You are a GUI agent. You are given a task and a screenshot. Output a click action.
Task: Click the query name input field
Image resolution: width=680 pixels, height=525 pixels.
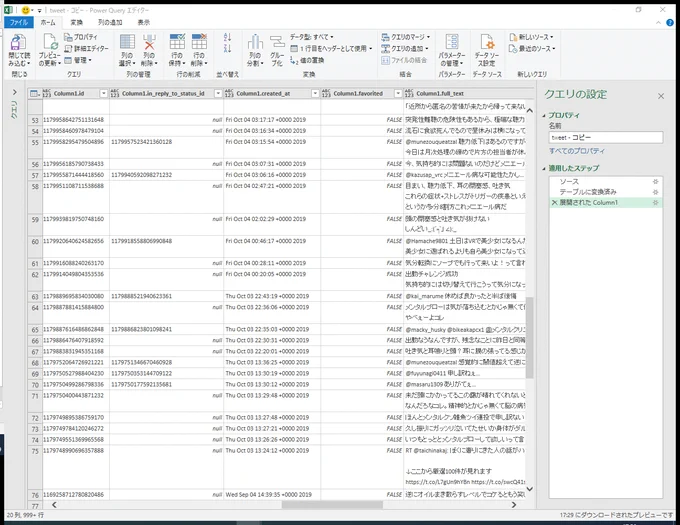(x=605, y=137)
